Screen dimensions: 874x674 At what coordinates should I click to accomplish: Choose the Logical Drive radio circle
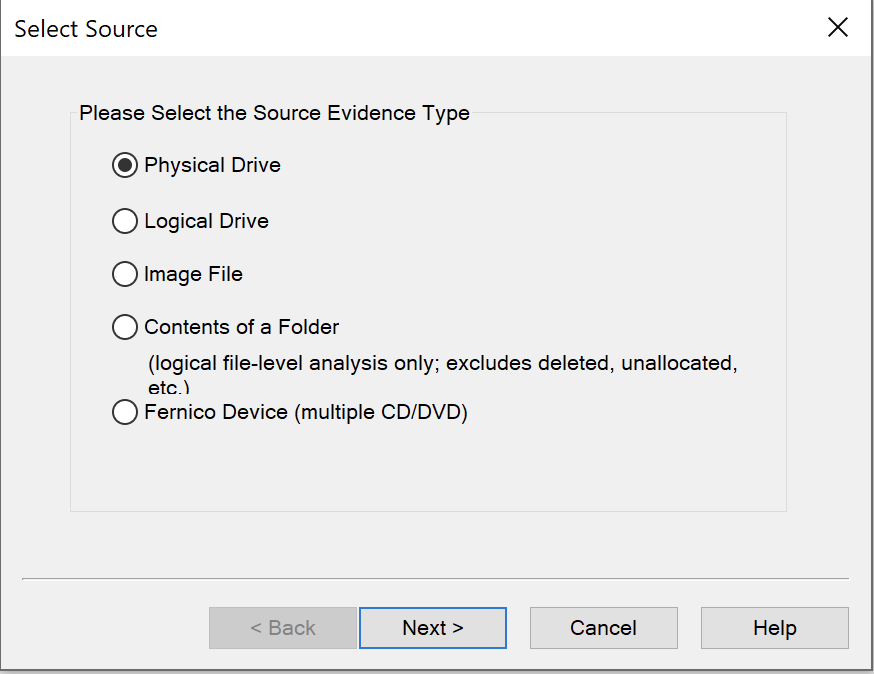[125, 221]
